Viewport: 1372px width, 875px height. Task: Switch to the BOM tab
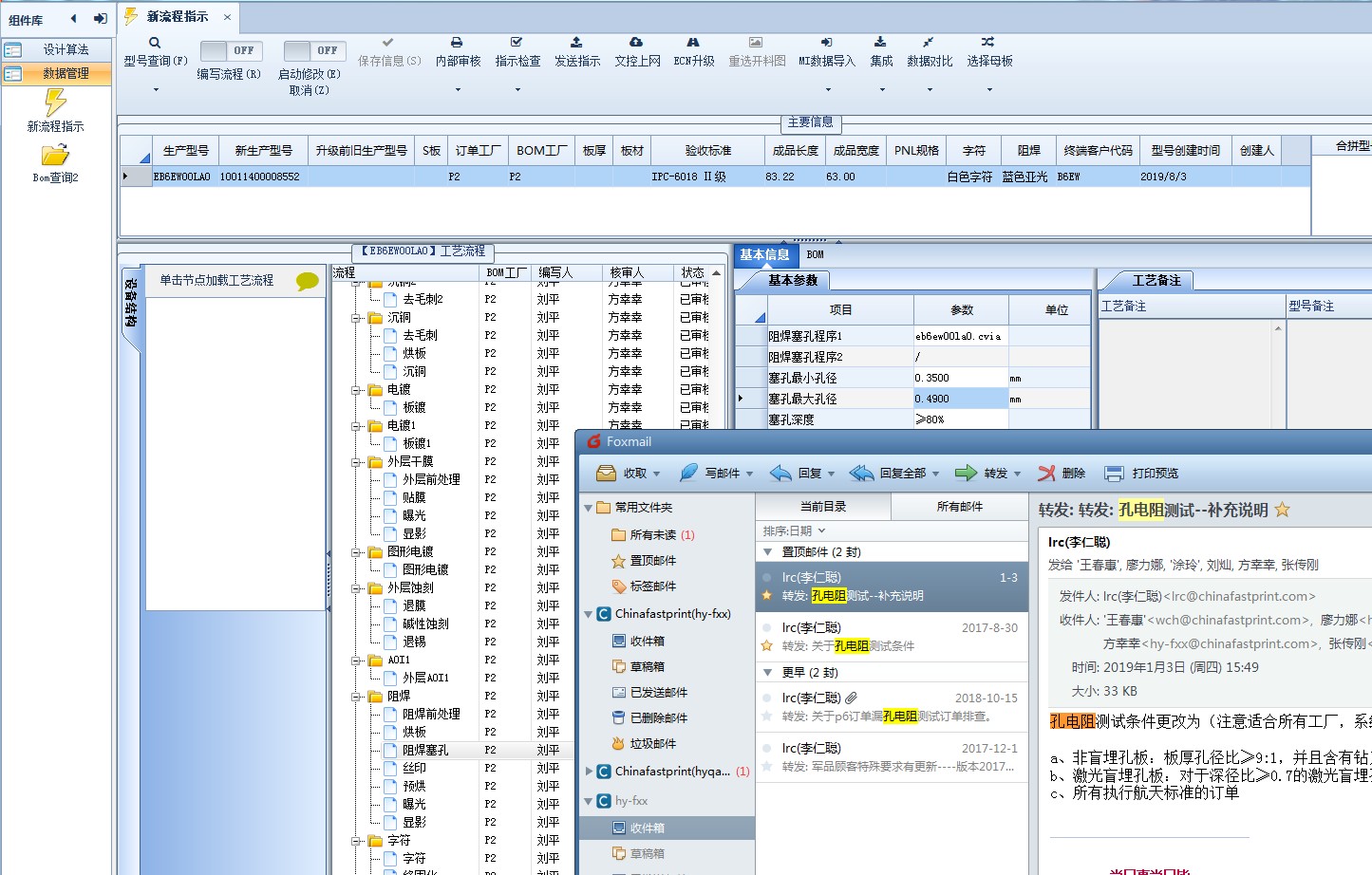tap(816, 254)
